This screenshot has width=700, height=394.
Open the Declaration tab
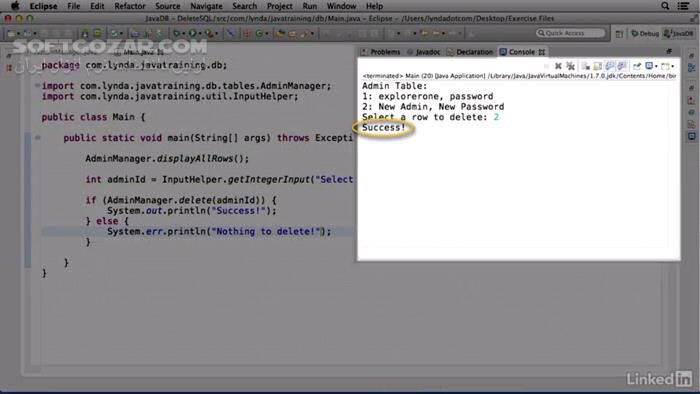pos(470,52)
